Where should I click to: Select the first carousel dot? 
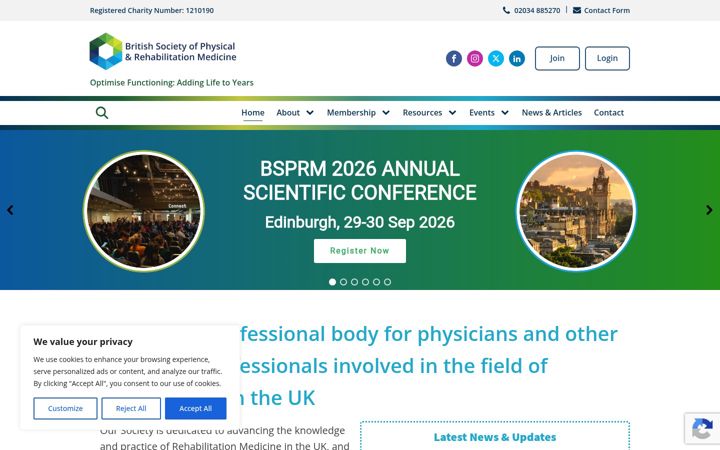pos(332,282)
